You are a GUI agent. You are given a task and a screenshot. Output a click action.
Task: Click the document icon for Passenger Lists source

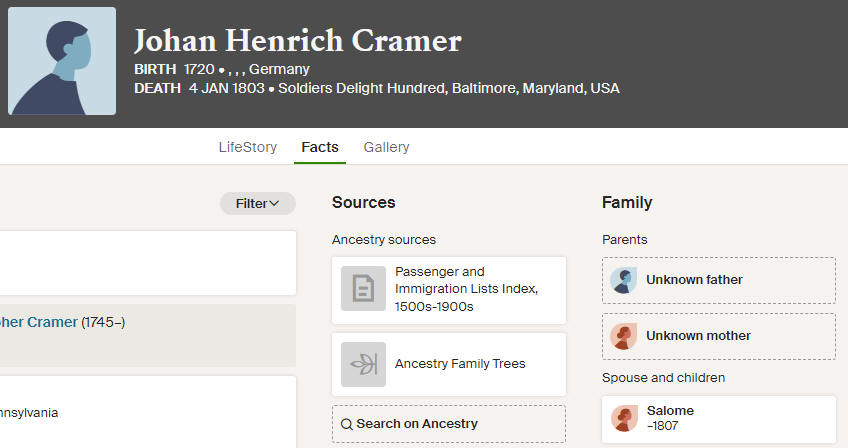pos(363,288)
